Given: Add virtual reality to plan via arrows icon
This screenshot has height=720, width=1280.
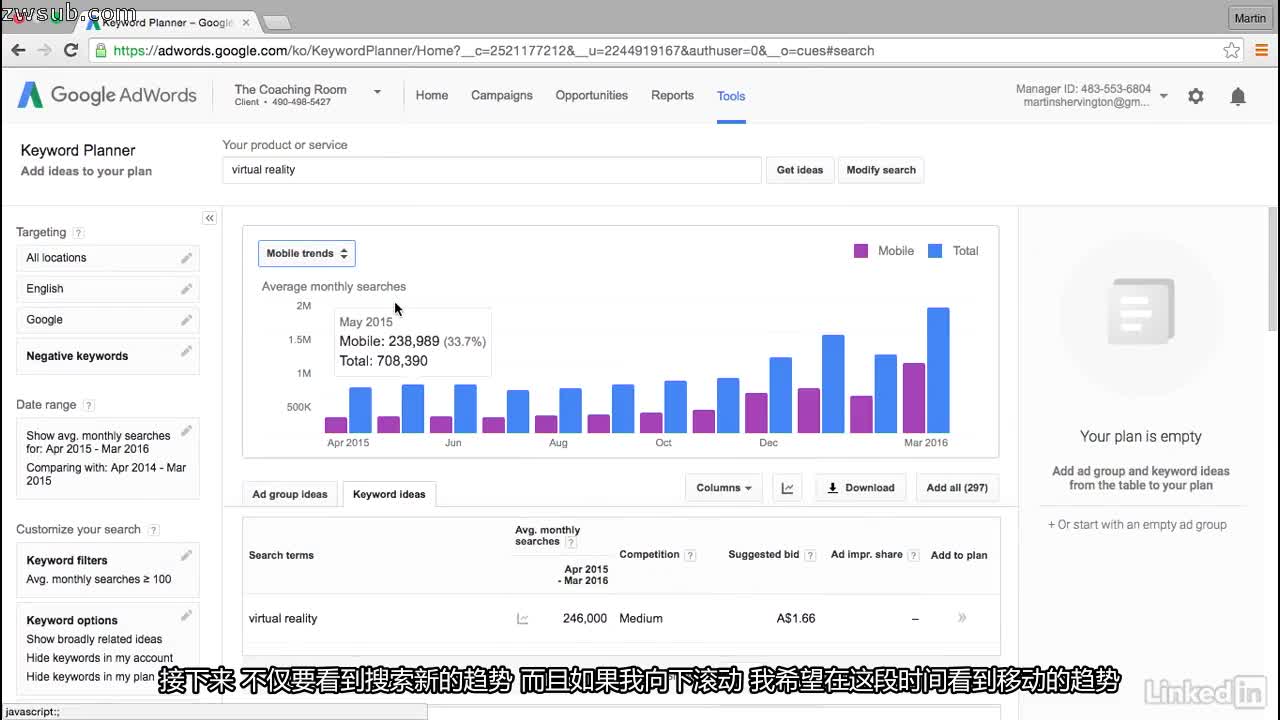Looking at the screenshot, I should pos(962,618).
